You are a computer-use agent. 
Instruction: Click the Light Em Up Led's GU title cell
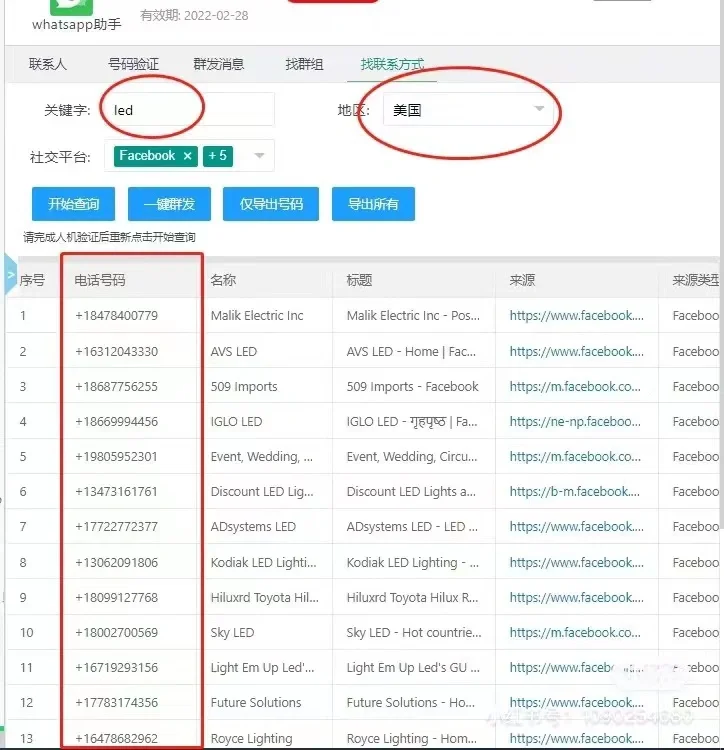(413, 667)
